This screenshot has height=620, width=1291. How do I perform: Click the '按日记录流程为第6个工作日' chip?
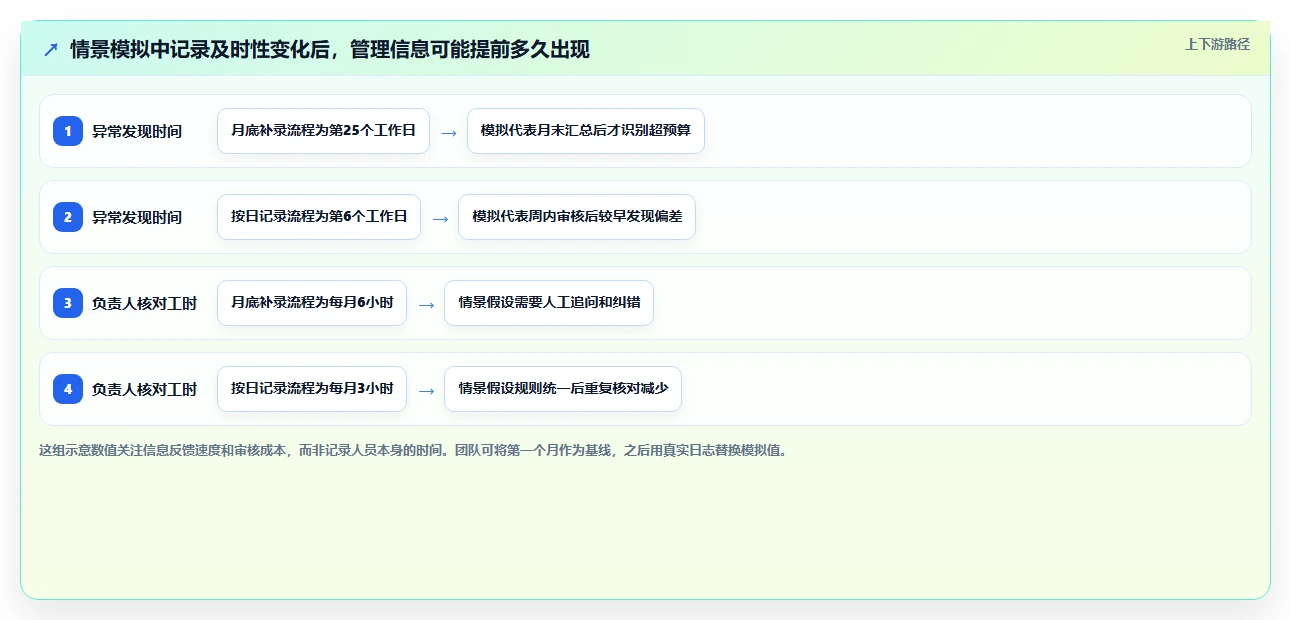(x=319, y=217)
